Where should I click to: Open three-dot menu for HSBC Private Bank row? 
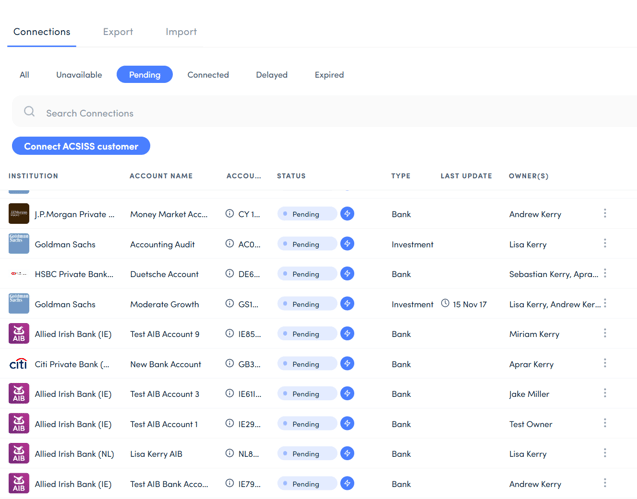point(605,274)
